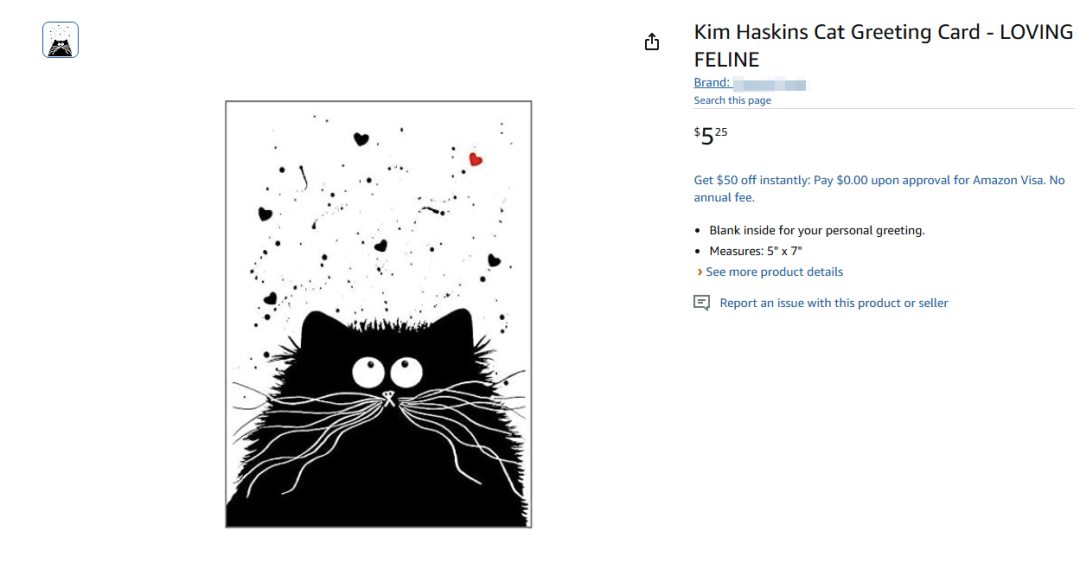
Task: Click the red heart on the card
Action: (x=475, y=159)
